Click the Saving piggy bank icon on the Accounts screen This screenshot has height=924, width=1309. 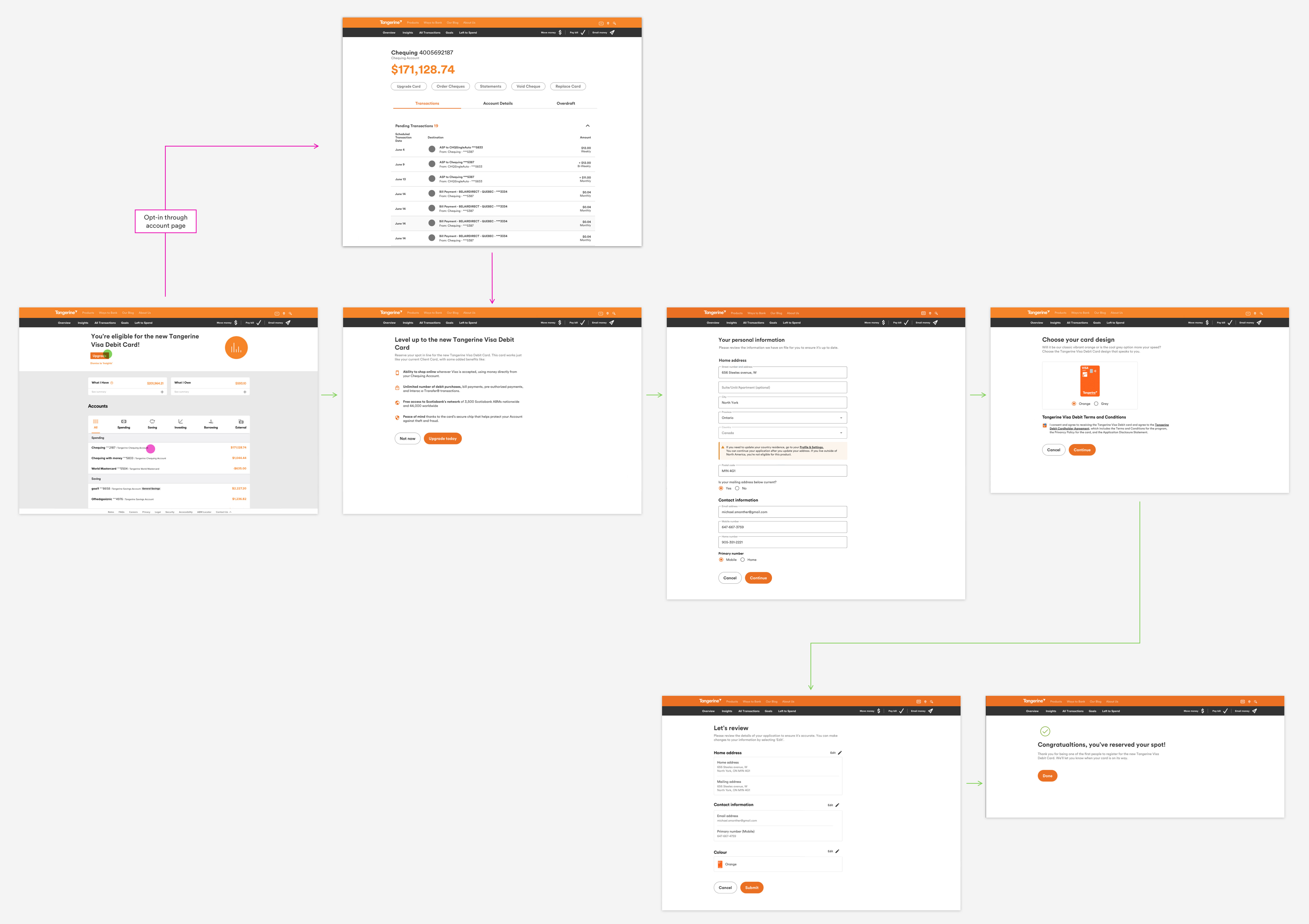pyautogui.click(x=152, y=422)
